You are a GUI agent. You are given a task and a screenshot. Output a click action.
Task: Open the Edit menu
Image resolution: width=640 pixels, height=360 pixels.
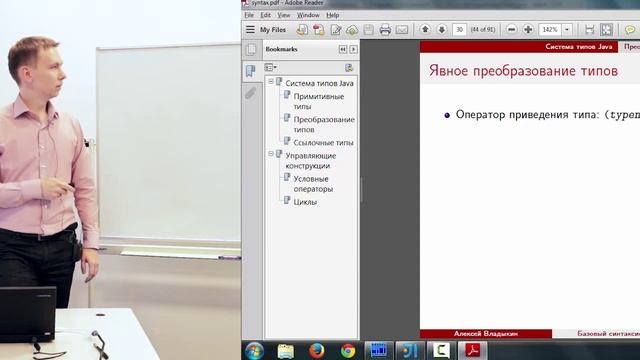(265, 15)
